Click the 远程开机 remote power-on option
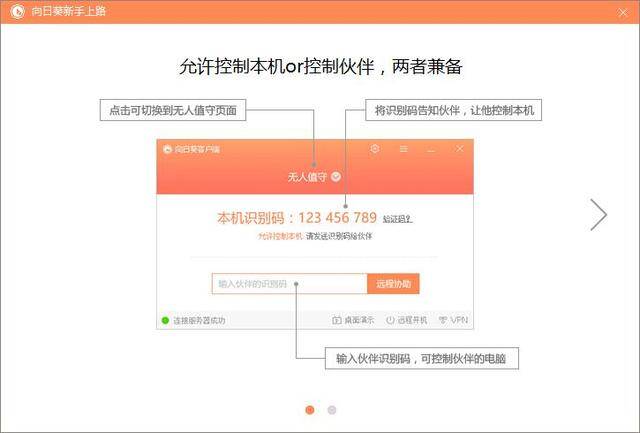The width and height of the screenshot is (640, 433). (407, 320)
